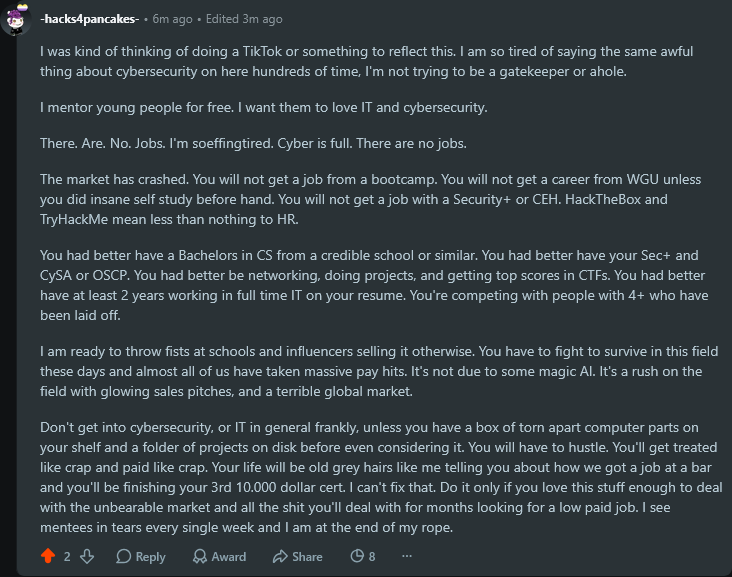
Task: Click the "The market has crashed" paragraph
Action: [x=371, y=199]
